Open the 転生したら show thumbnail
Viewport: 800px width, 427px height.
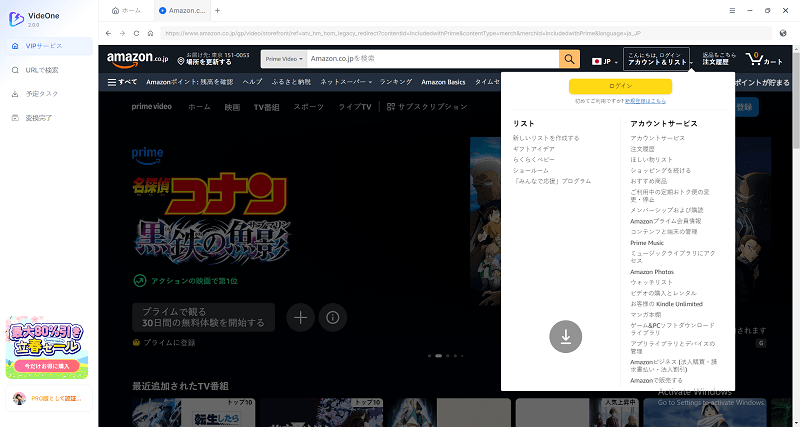[193, 413]
